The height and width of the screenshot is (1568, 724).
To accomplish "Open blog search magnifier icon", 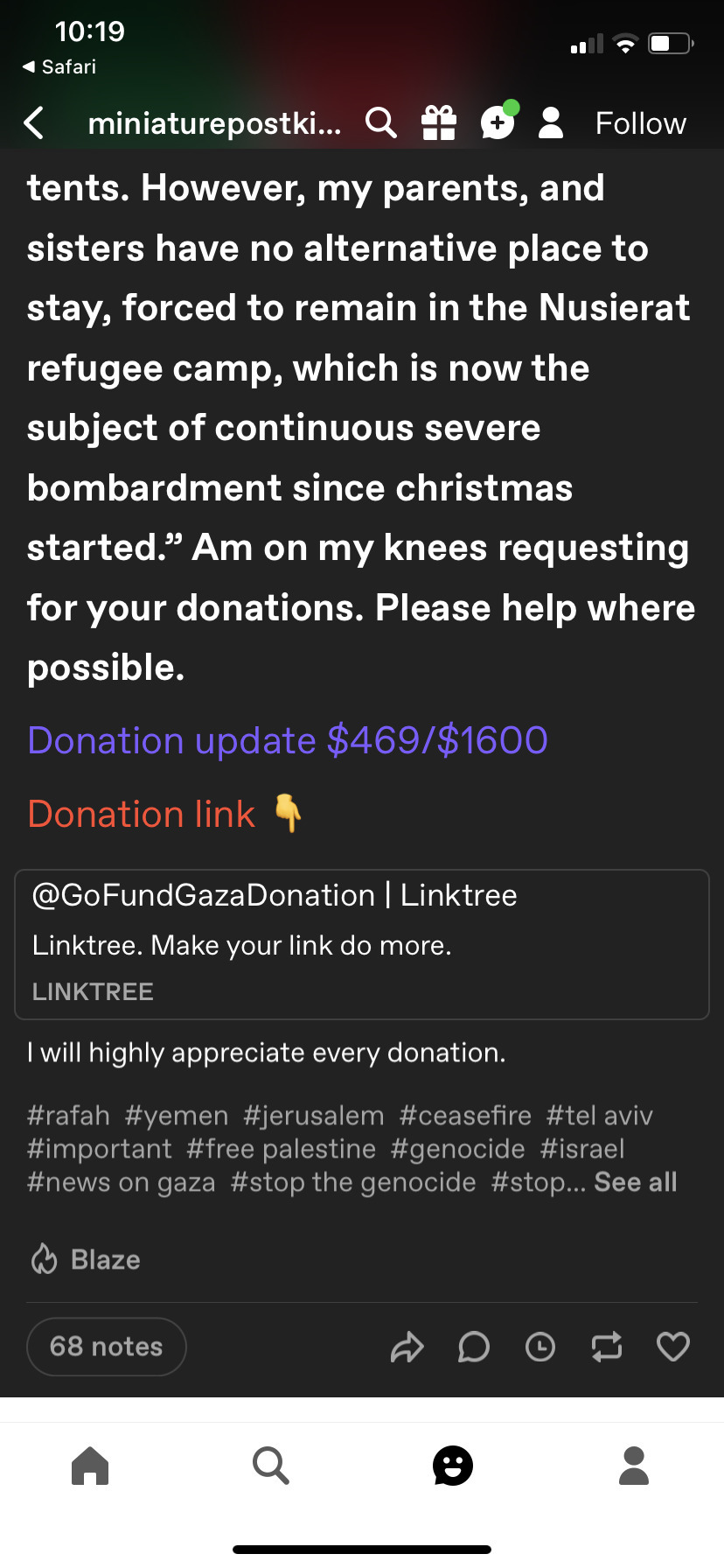I will (380, 123).
